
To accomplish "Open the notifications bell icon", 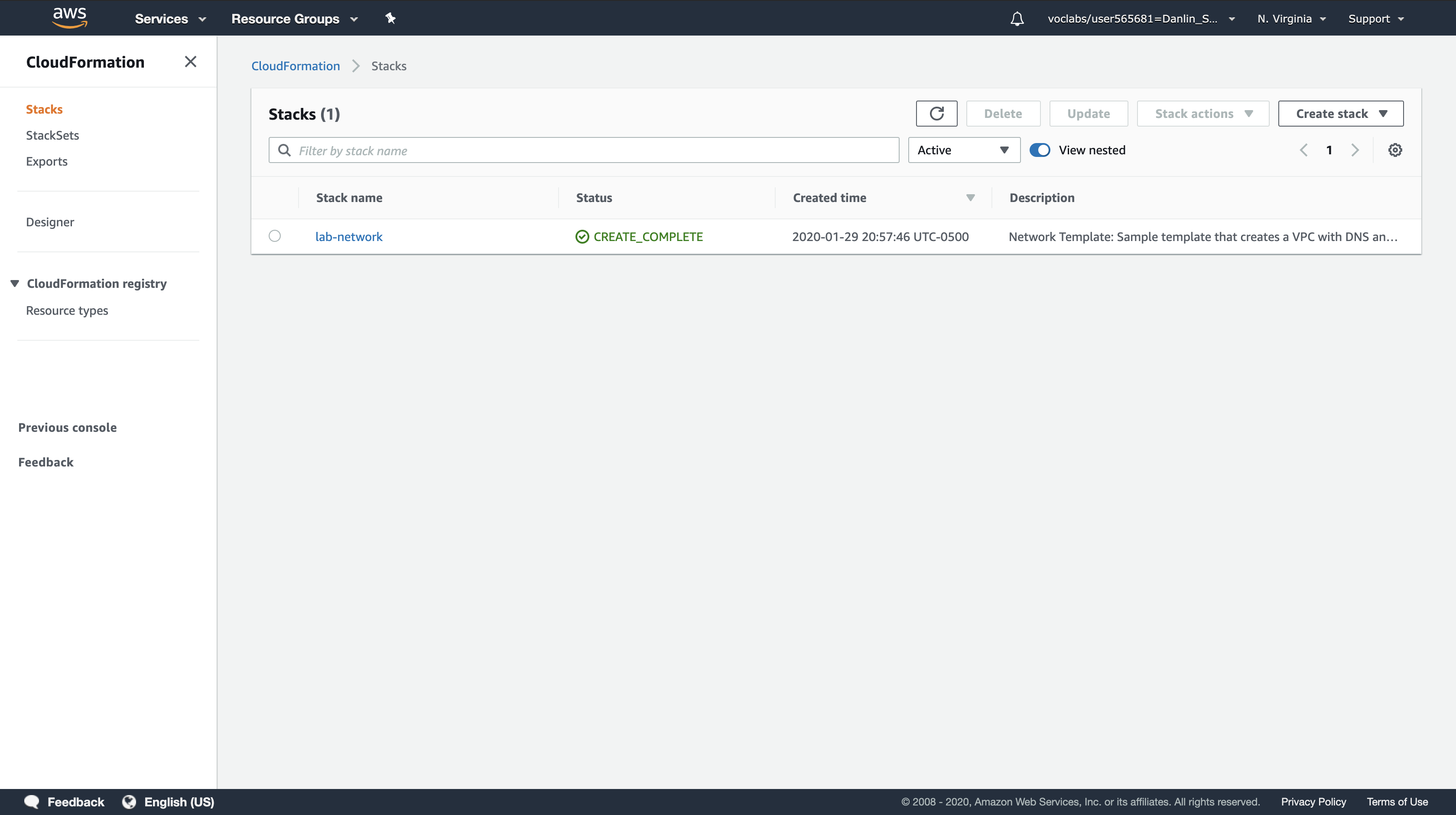I will click(x=1017, y=19).
